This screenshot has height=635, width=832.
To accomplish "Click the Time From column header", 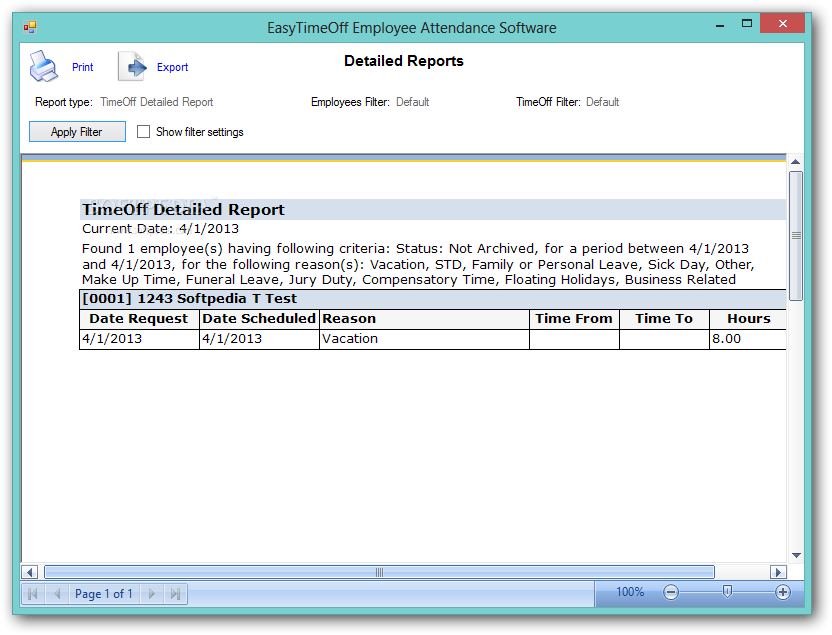I will tap(574, 319).
